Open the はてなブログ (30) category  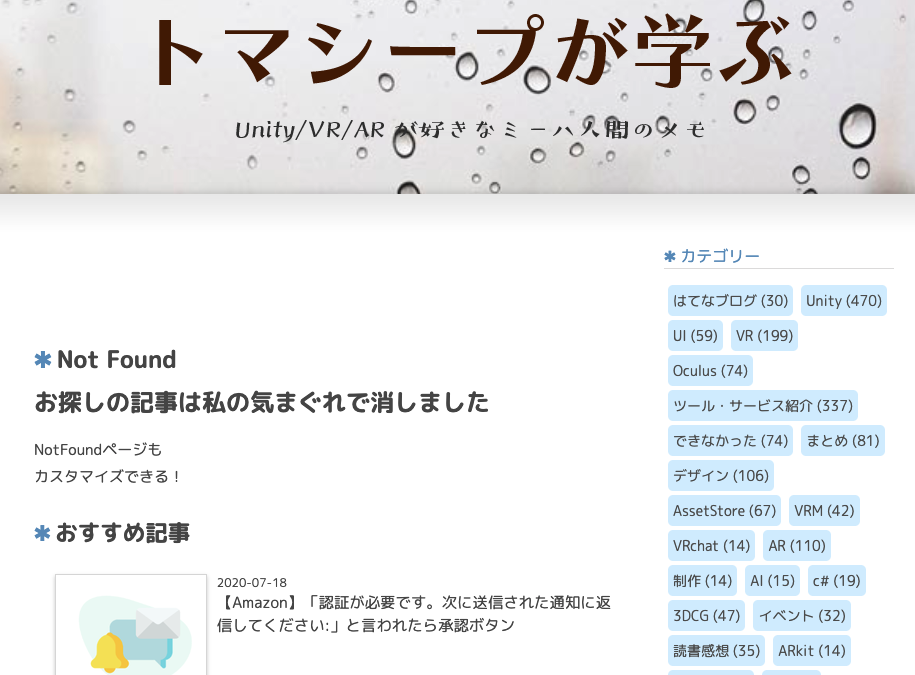[730, 300]
